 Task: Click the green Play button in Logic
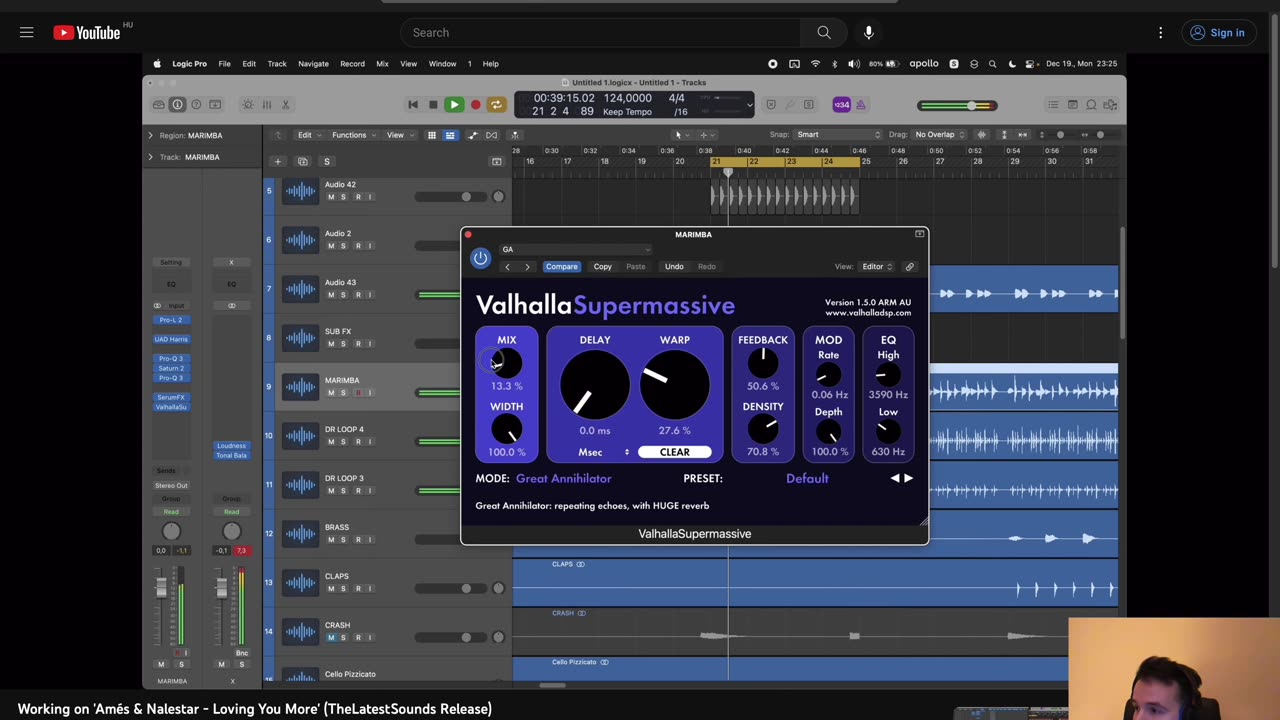(454, 104)
